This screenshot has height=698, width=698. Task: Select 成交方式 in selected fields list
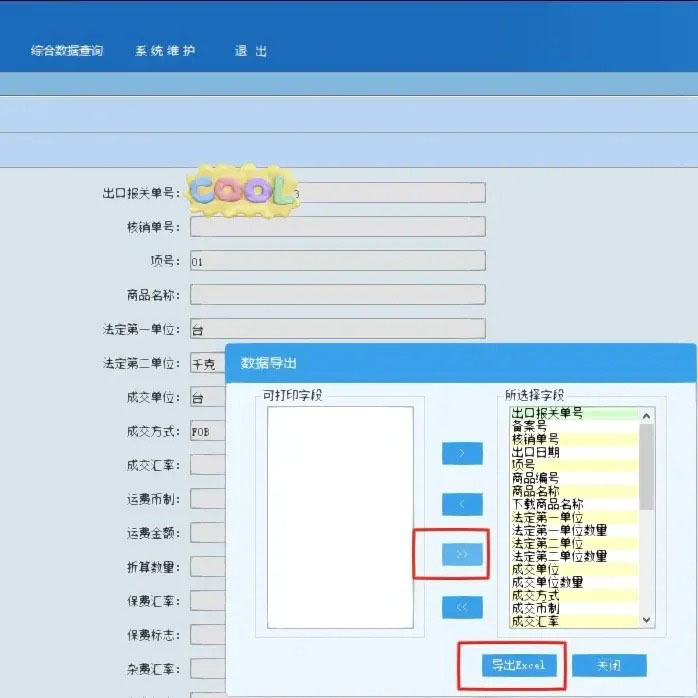click(574, 595)
